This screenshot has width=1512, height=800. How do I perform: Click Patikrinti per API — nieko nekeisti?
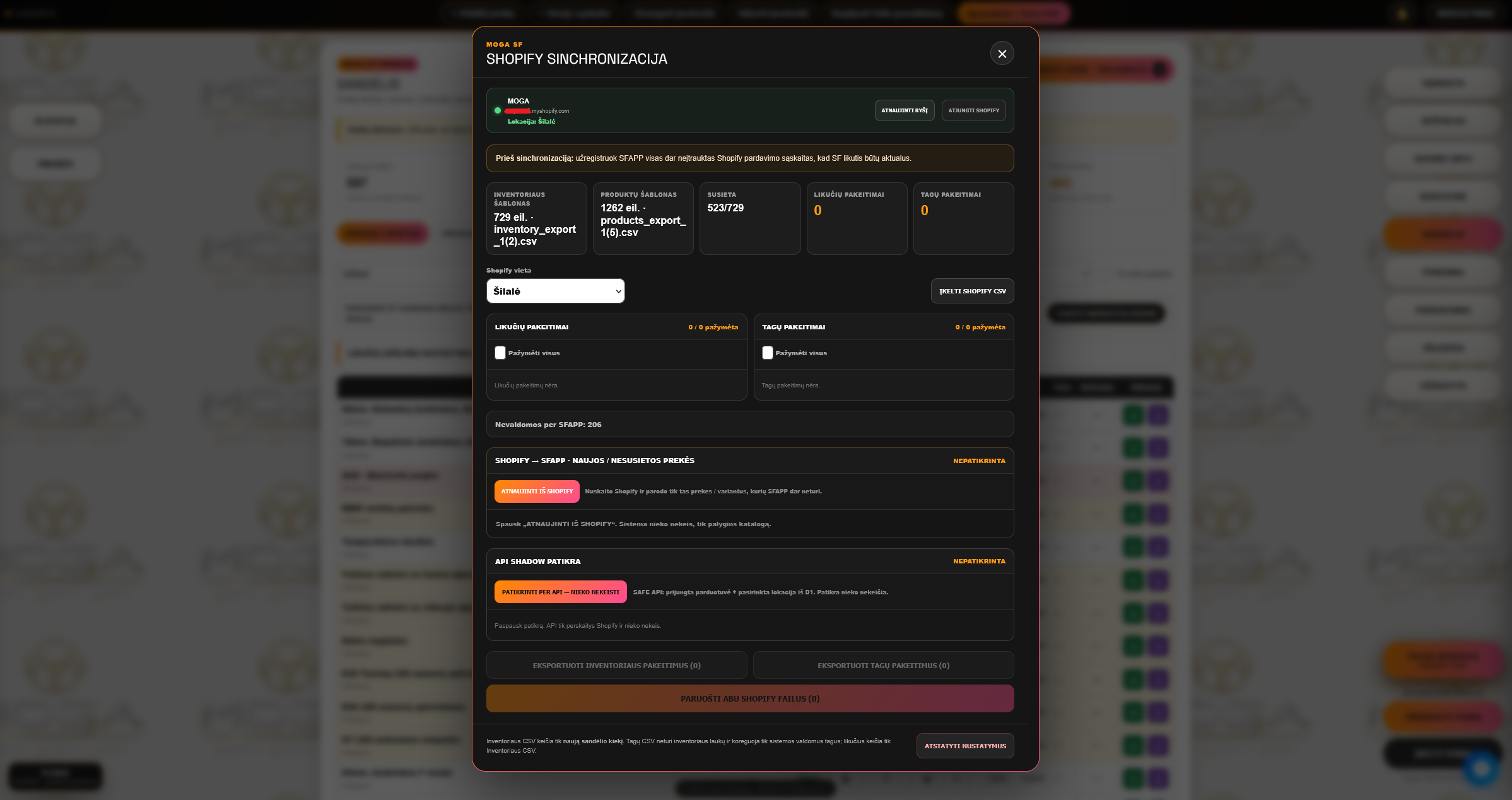560,592
